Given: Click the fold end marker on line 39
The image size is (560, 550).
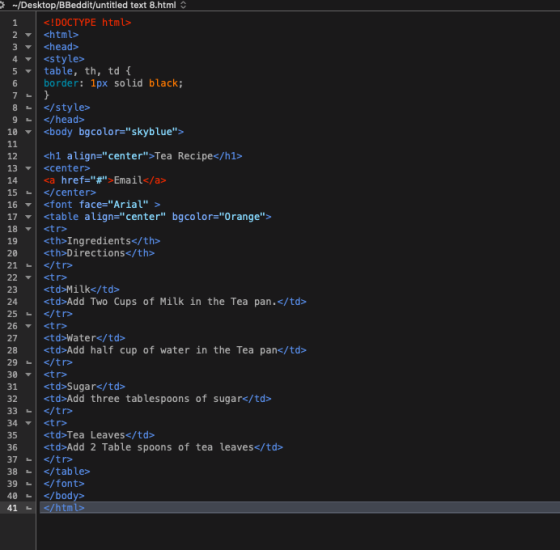Looking at the screenshot, I should pyautogui.click(x=29, y=484).
